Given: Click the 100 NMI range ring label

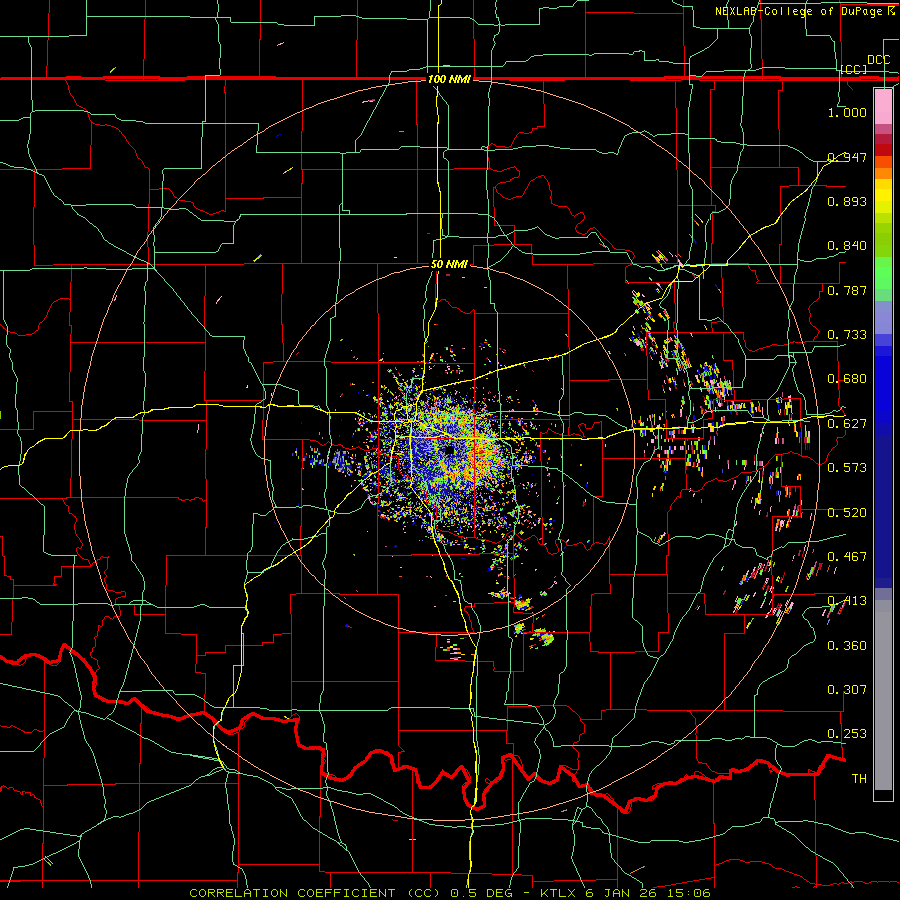Looking at the screenshot, I should [x=449, y=79].
